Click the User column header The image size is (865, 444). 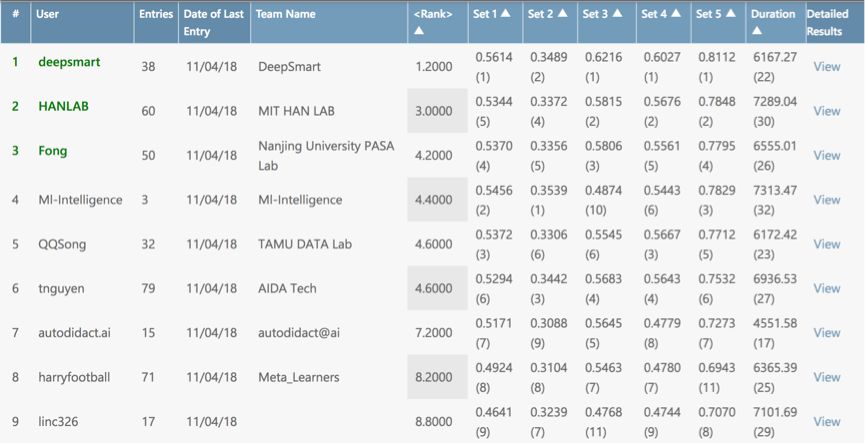pos(47,14)
